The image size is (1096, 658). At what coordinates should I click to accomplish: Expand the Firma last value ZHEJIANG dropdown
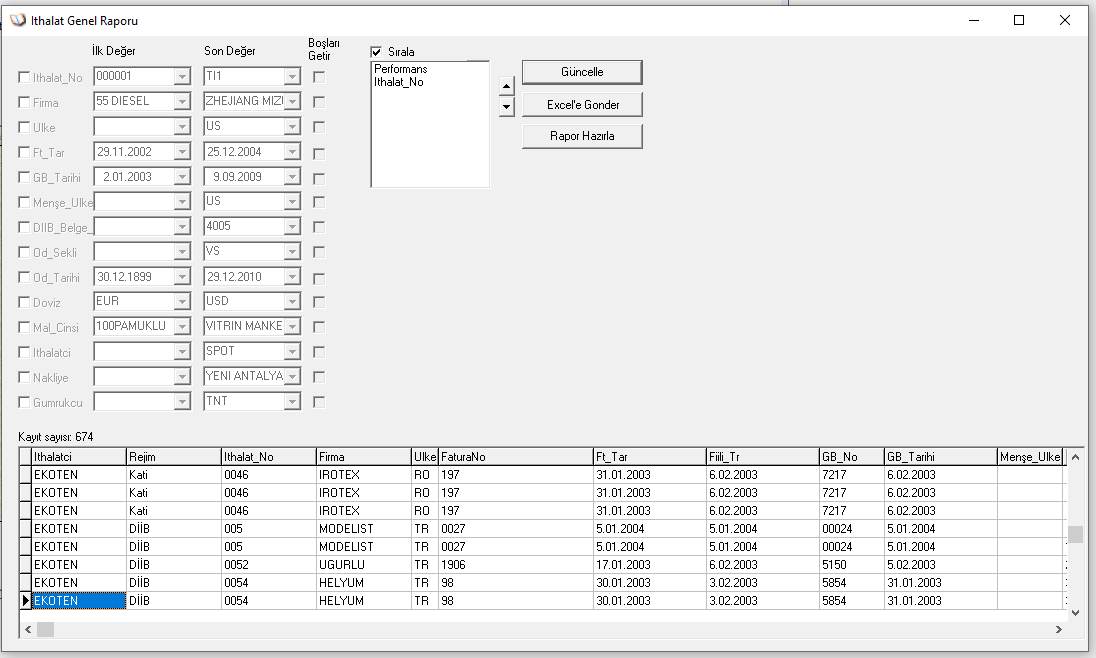point(292,101)
